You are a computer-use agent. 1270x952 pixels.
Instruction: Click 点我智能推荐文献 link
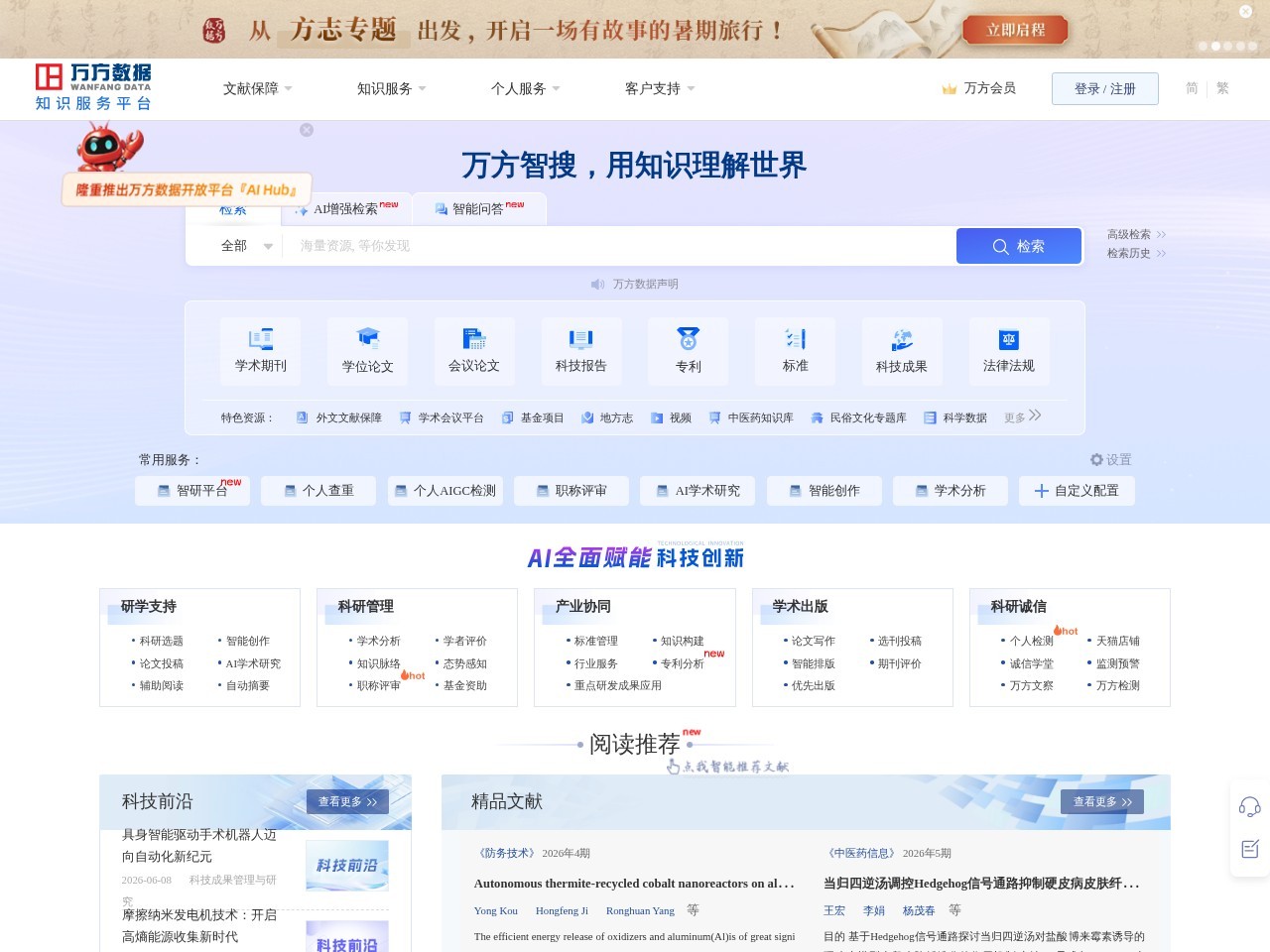pos(727,767)
